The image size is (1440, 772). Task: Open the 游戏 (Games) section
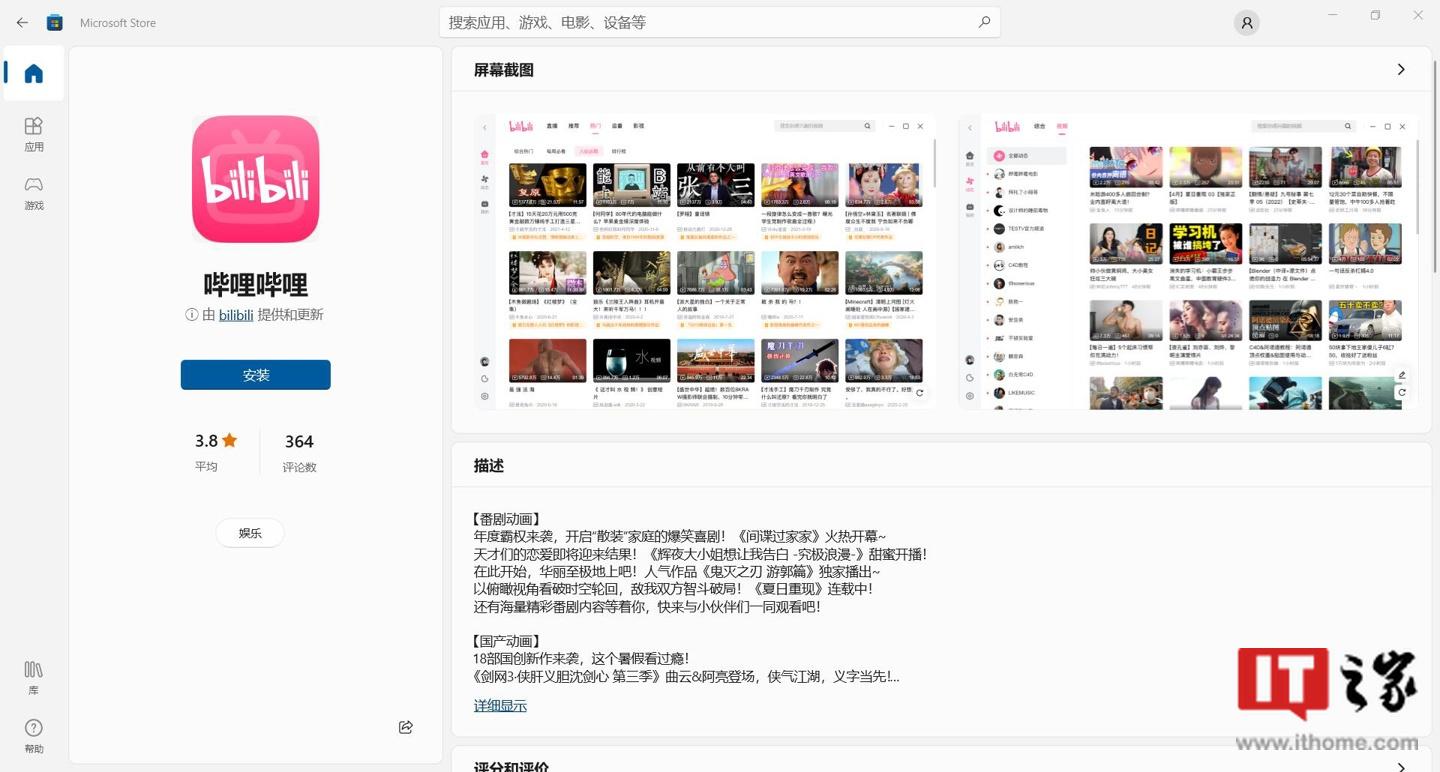[x=33, y=193]
